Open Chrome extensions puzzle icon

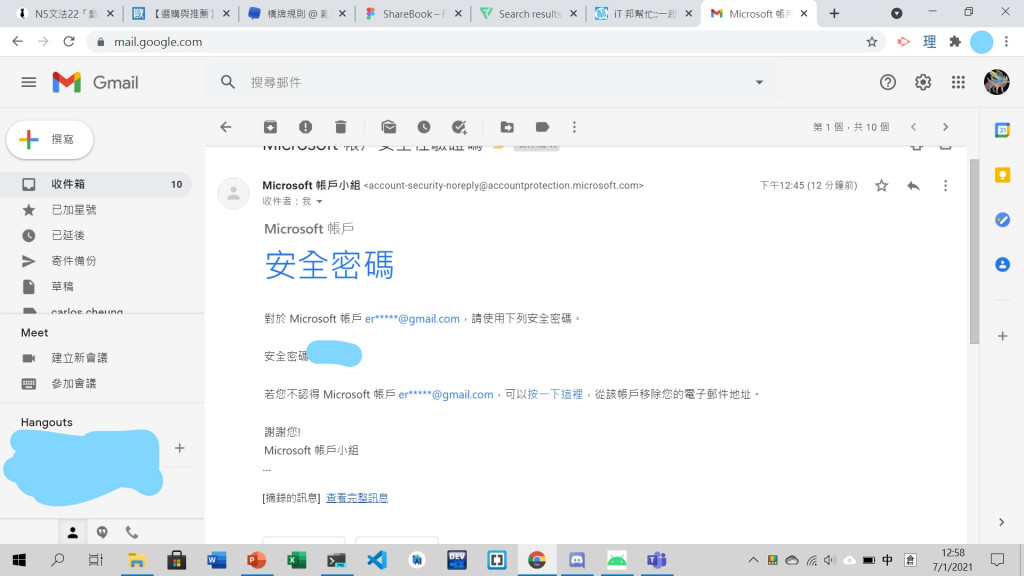pyautogui.click(x=955, y=42)
